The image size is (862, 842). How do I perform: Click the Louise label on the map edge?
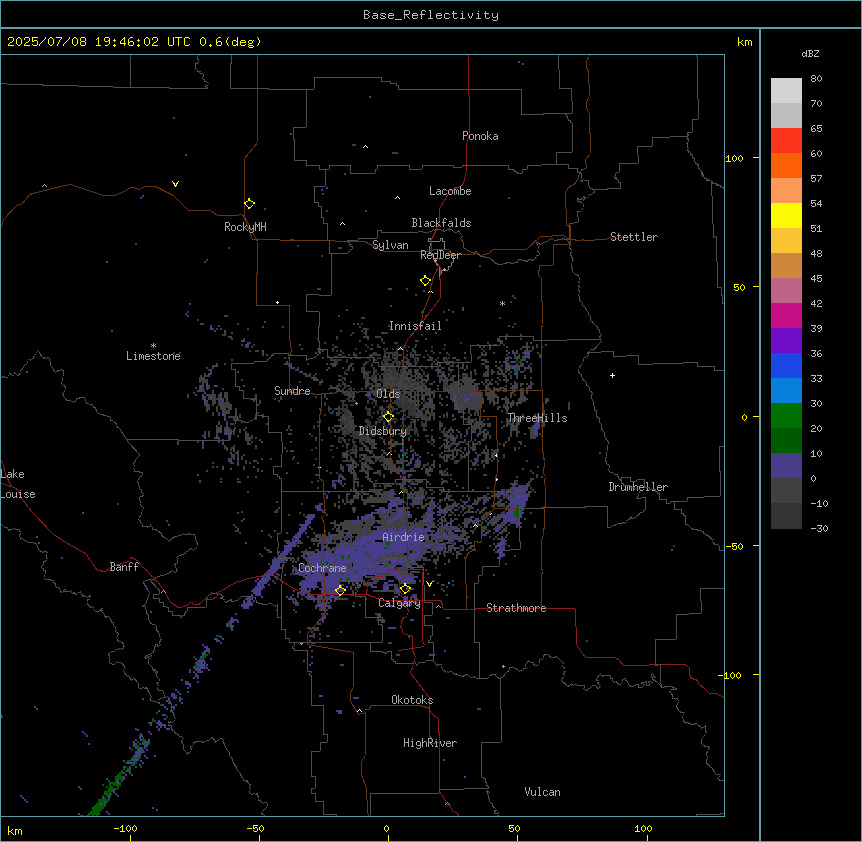pos(18,494)
